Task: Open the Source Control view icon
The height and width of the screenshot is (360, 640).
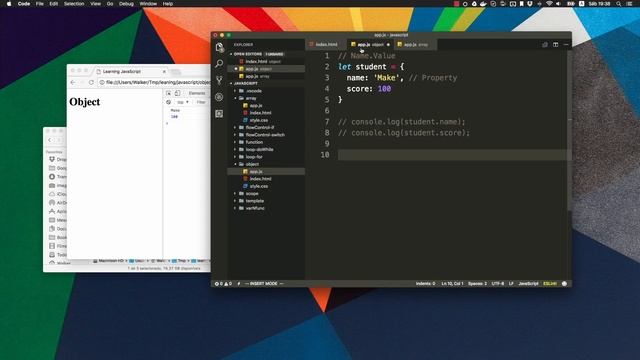Action: pos(219,80)
